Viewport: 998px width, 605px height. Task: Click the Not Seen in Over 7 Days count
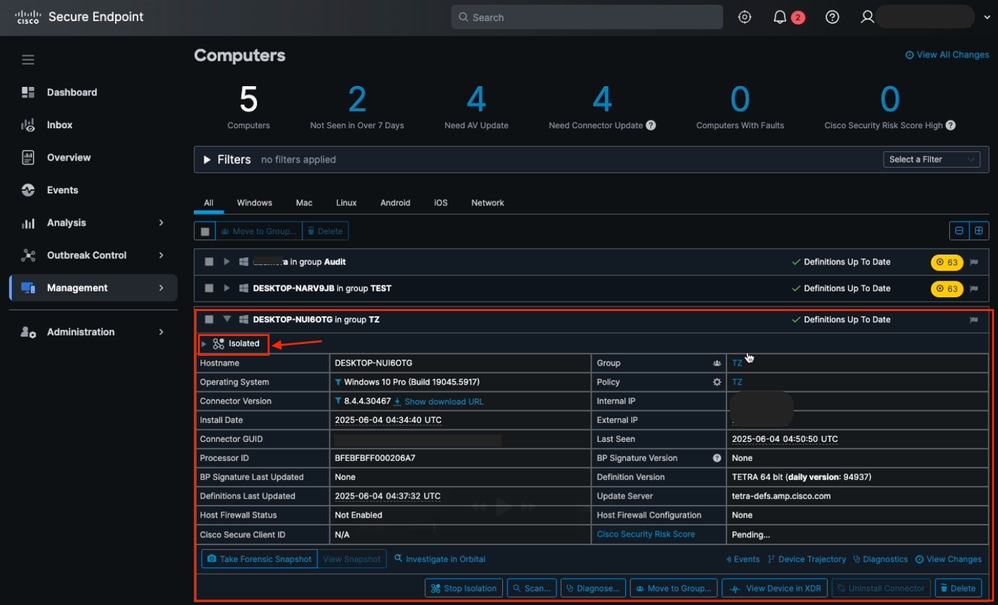click(357, 99)
